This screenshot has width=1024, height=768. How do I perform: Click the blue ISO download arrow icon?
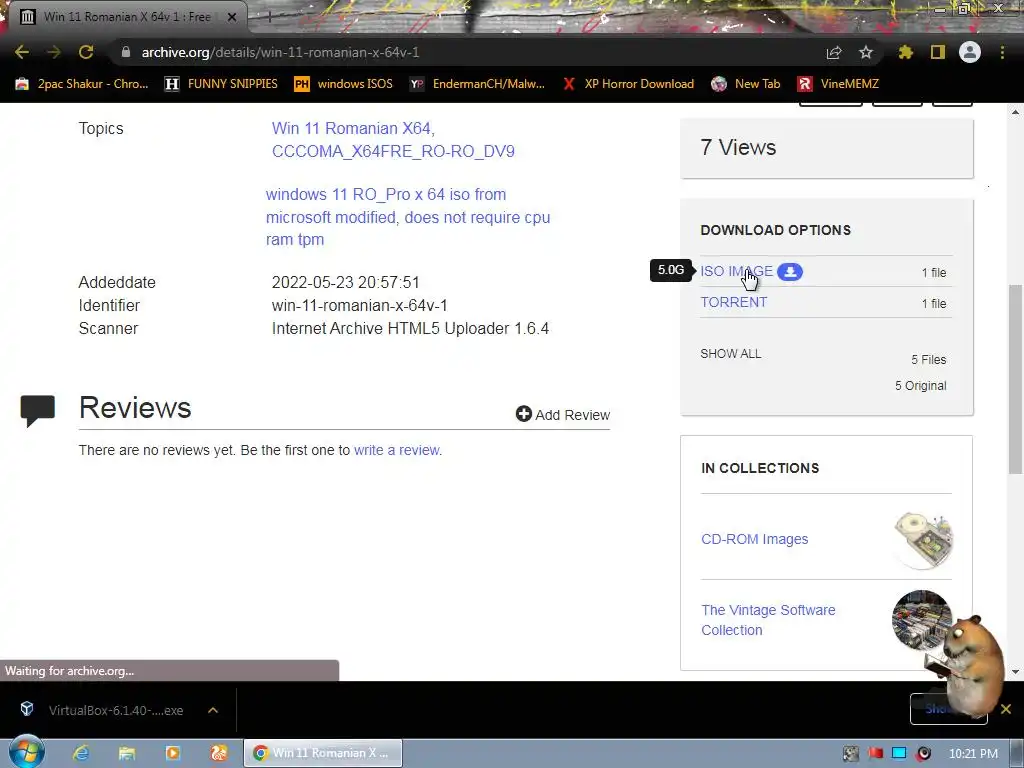click(790, 272)
